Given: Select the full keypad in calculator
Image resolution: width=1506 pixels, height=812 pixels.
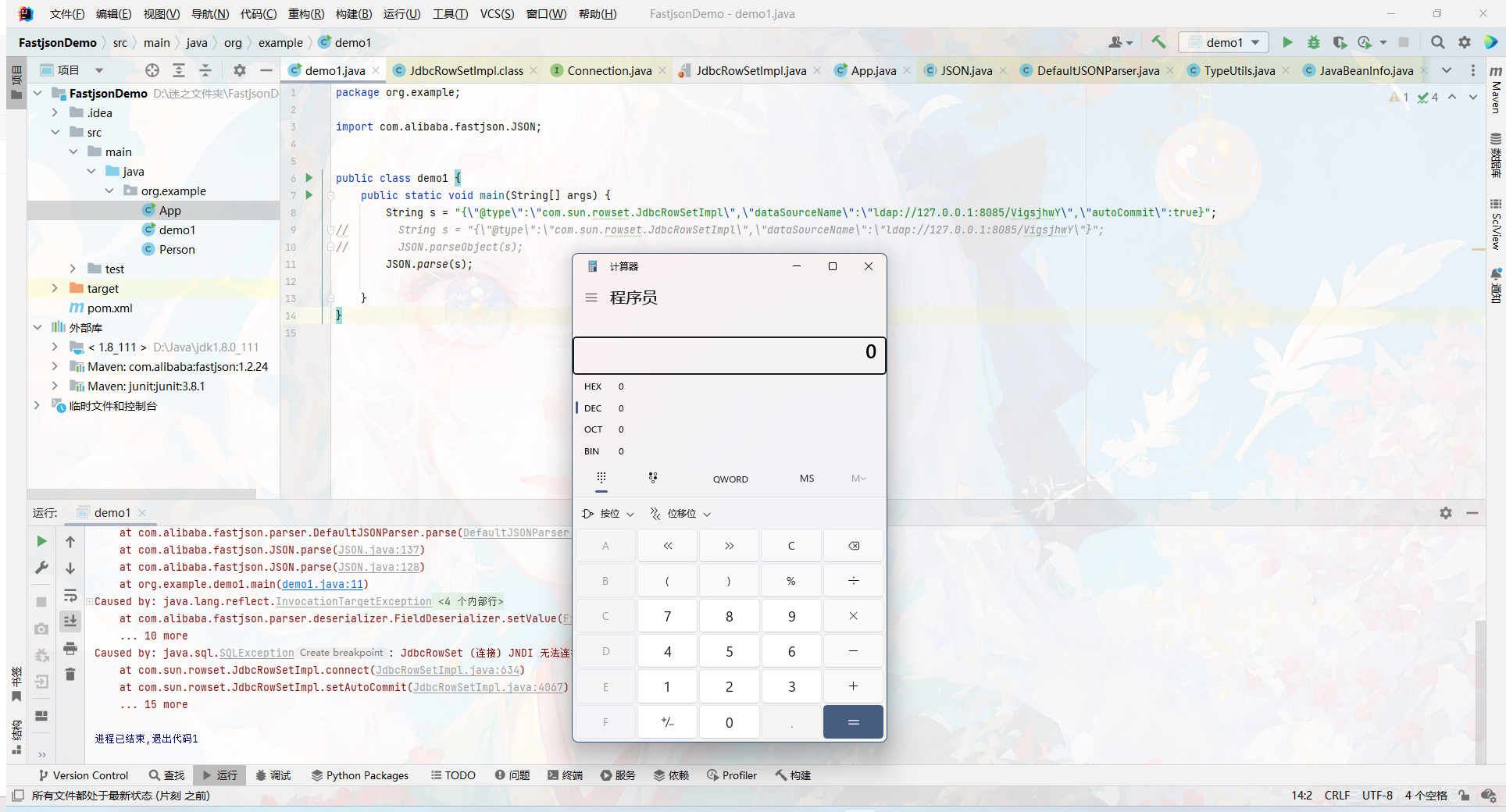Looking at the screenshot, I should [x=601, y=478].
